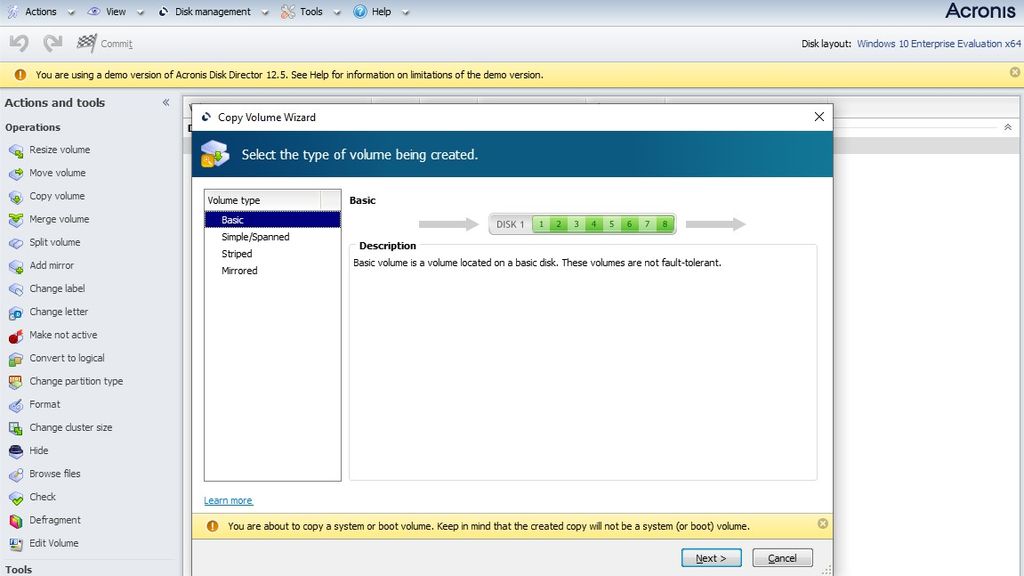Open the Learn more link

[x=228, y=500]
